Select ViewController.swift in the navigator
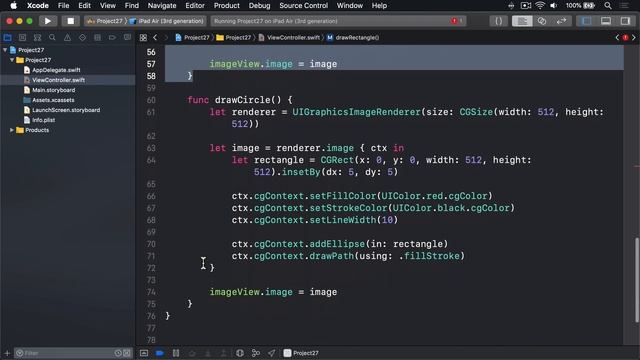This screenshot has width=640, height=360. (58, 80)
